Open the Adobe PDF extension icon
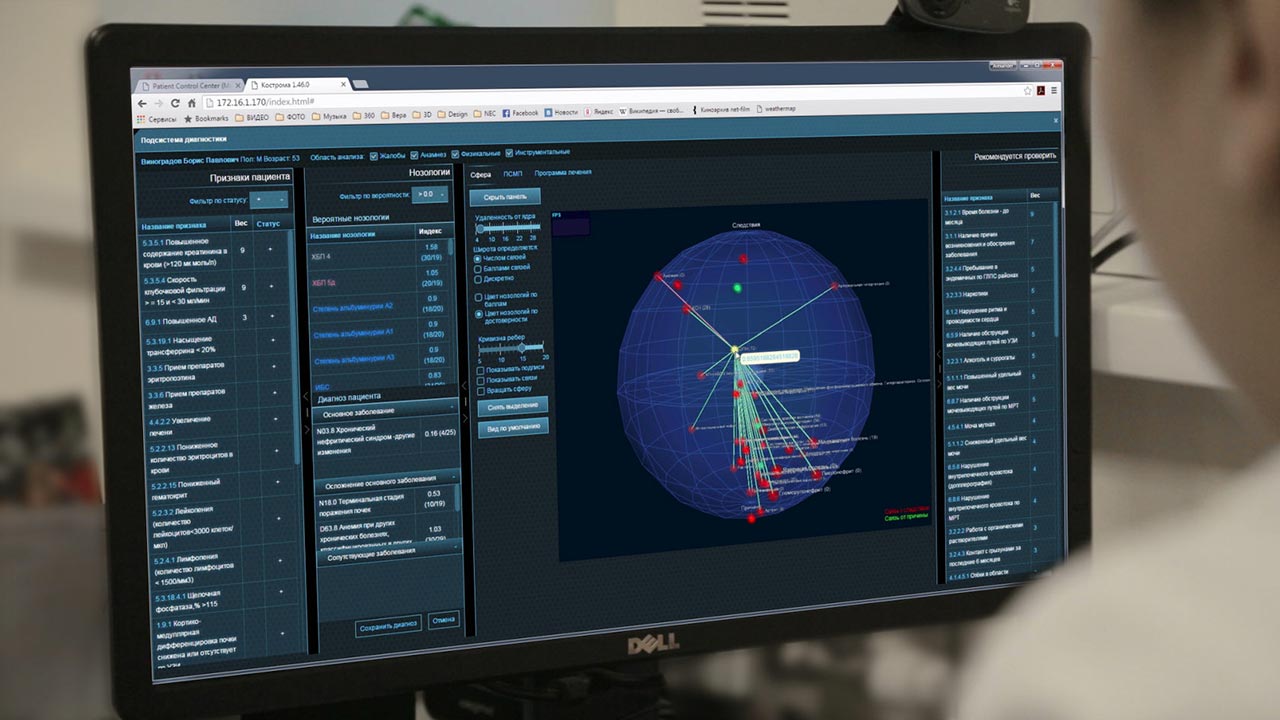This screenshot has height=720, width=1280. click(x=1041, y=91)
